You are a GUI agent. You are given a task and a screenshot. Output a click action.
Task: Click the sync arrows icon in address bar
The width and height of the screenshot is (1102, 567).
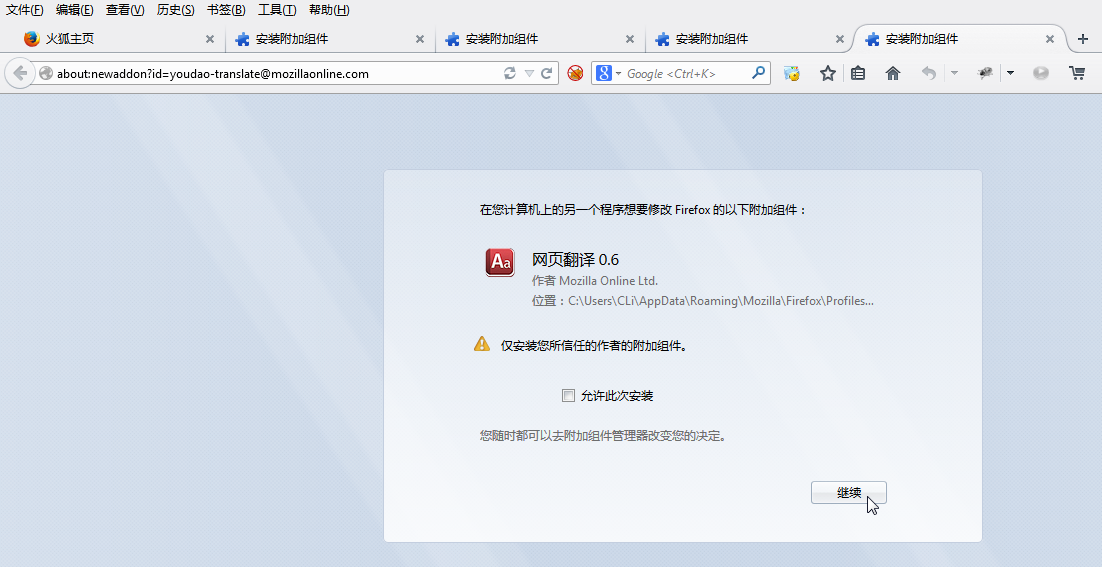(510, 73)
